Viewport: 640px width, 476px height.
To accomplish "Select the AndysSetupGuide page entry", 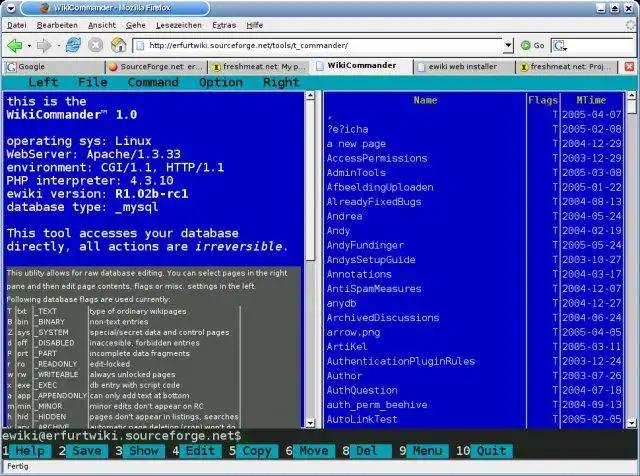I will [x=371, y=260].
